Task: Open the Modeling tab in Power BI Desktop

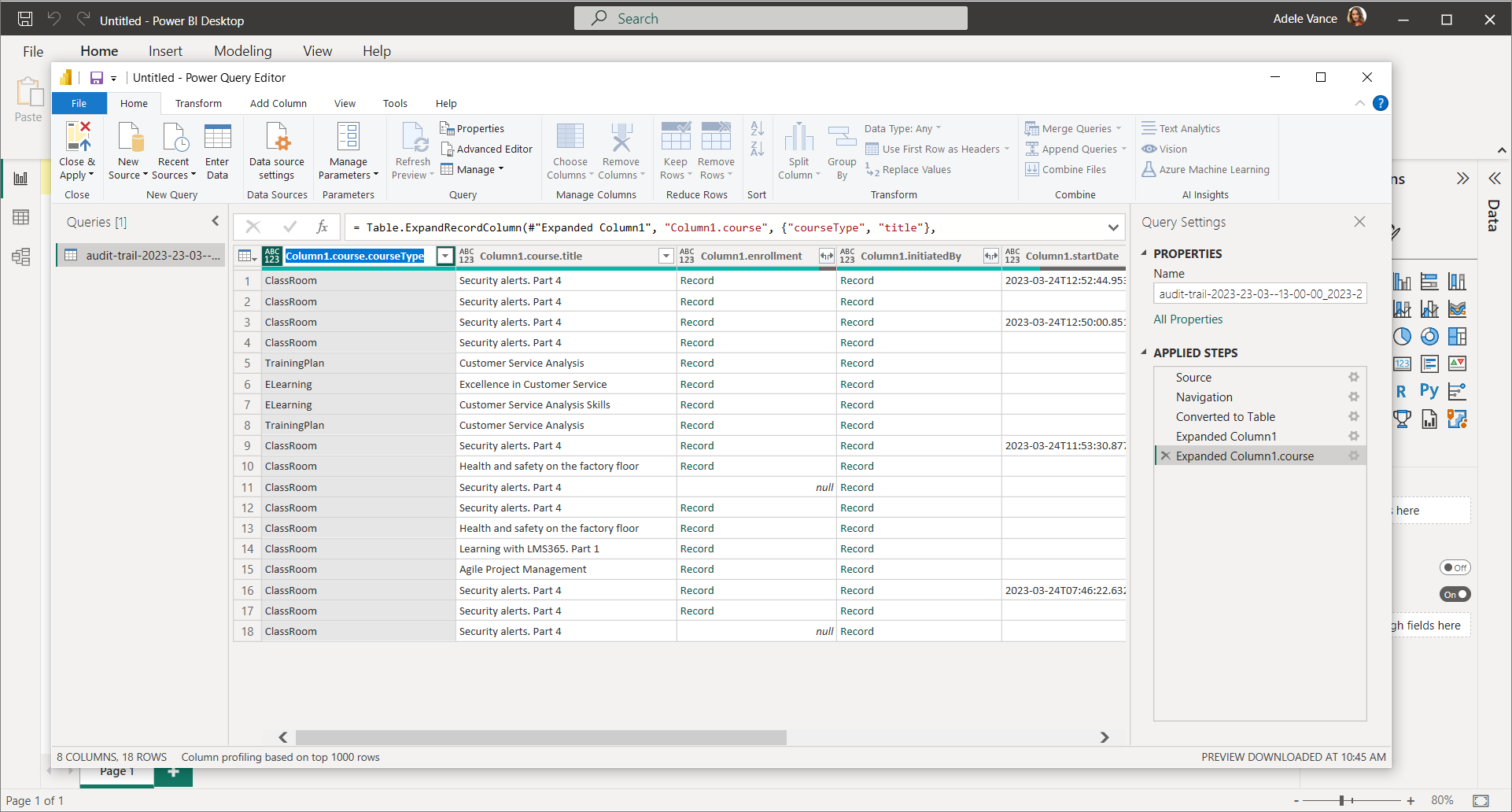Action: click(243, 51)
